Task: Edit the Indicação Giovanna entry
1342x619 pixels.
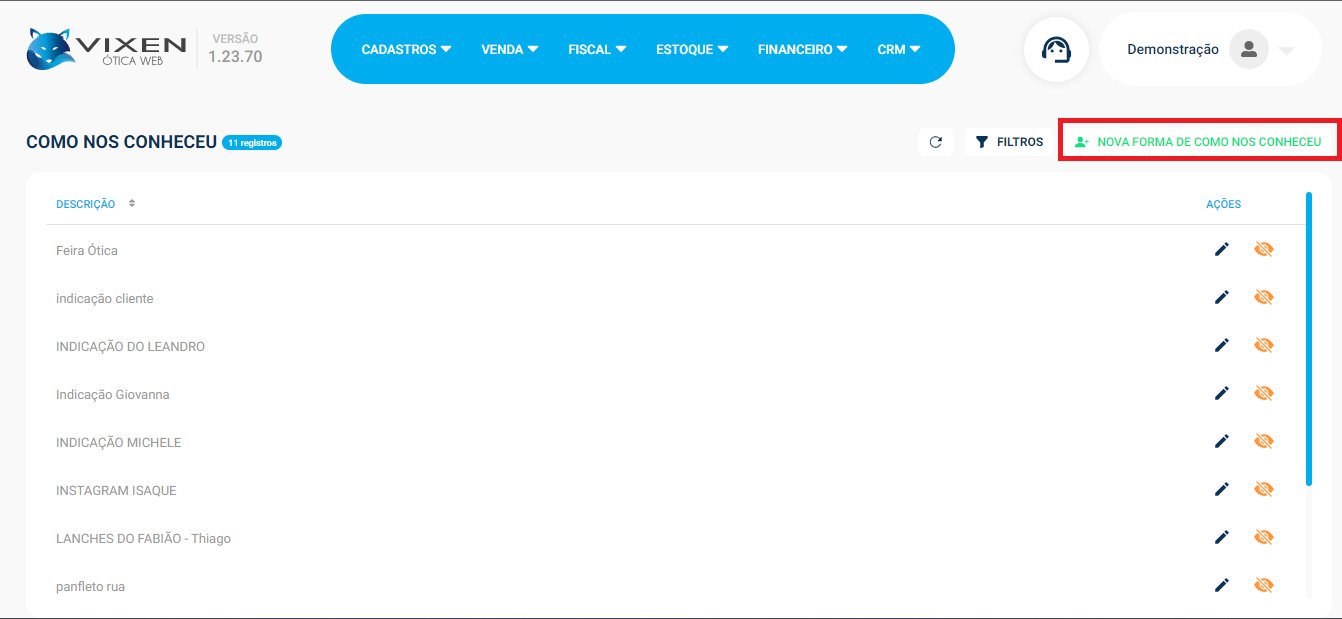Action: point(1221,393)
